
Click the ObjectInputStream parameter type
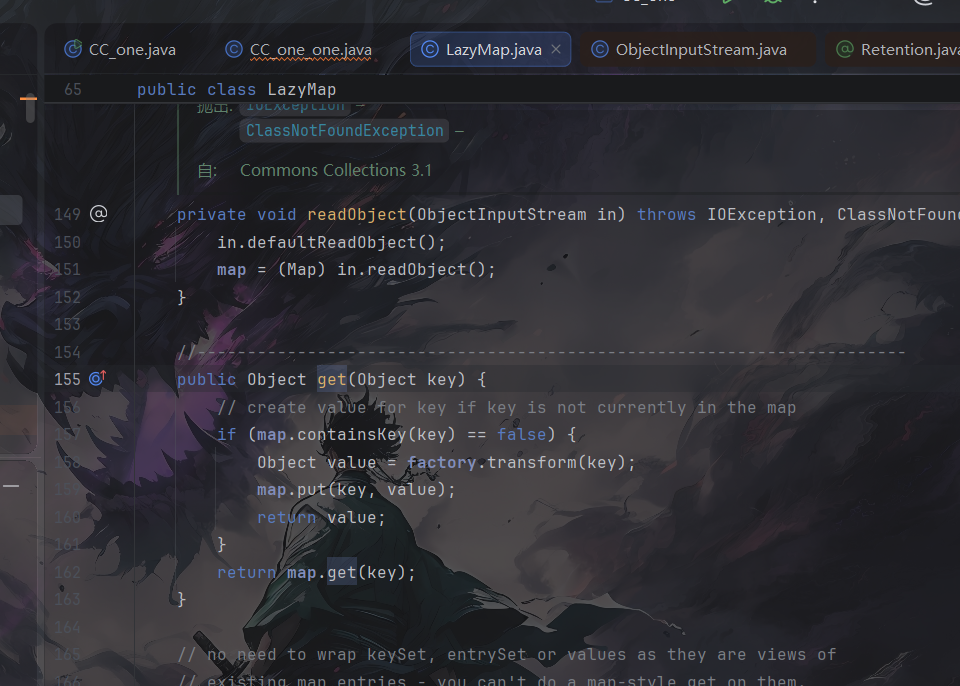tap(501, 214)
